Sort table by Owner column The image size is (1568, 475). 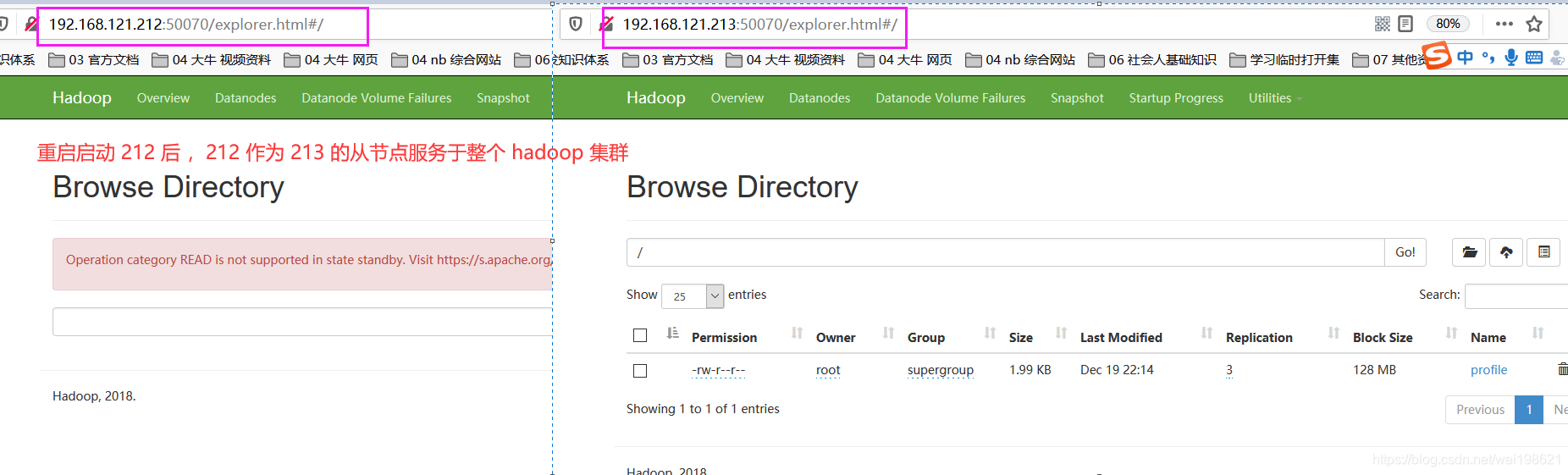click(x=836, y=337)
